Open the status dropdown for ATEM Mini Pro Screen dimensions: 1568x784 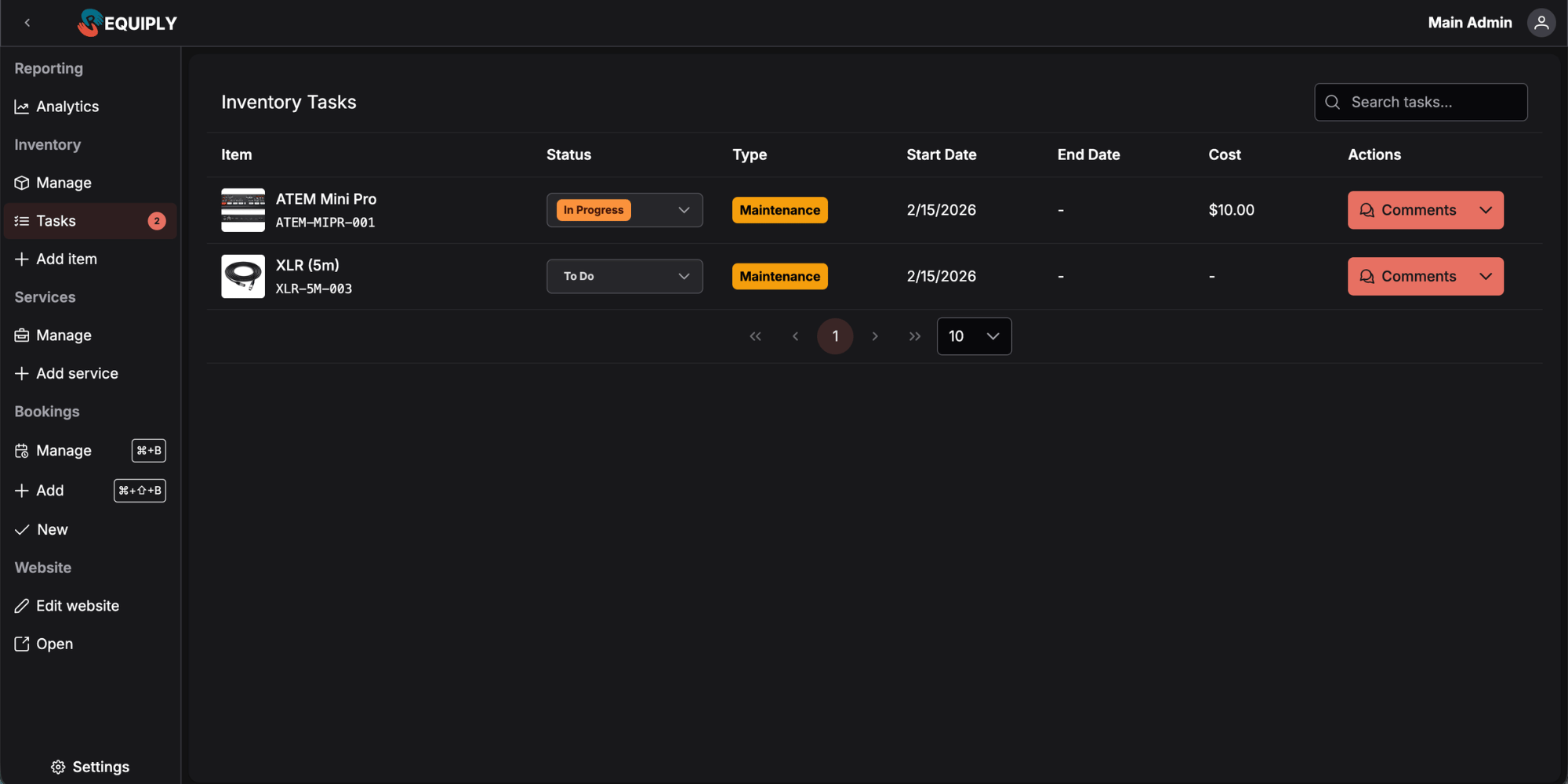tap(624, 209)
